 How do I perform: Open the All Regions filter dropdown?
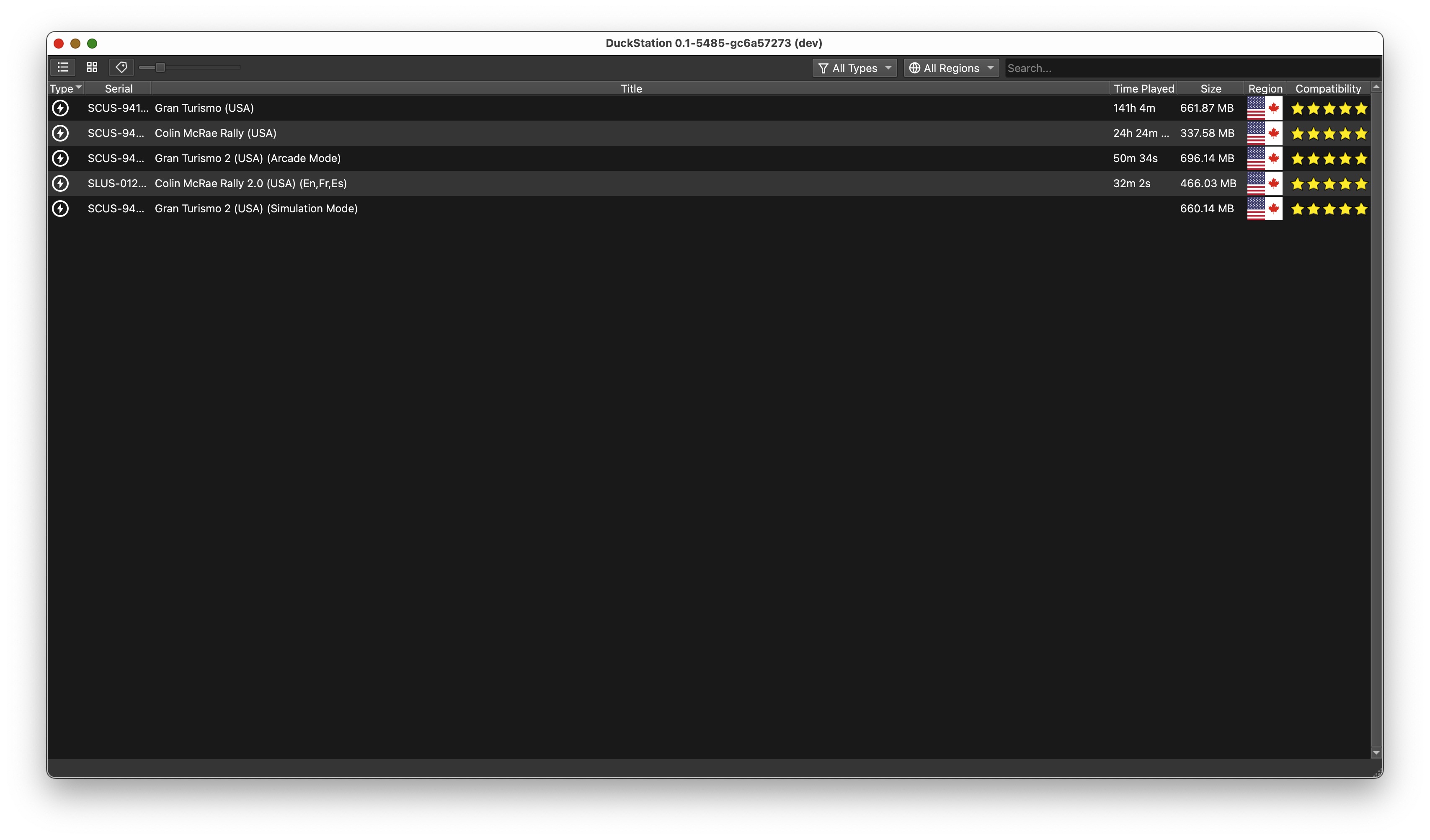[951, 68]
